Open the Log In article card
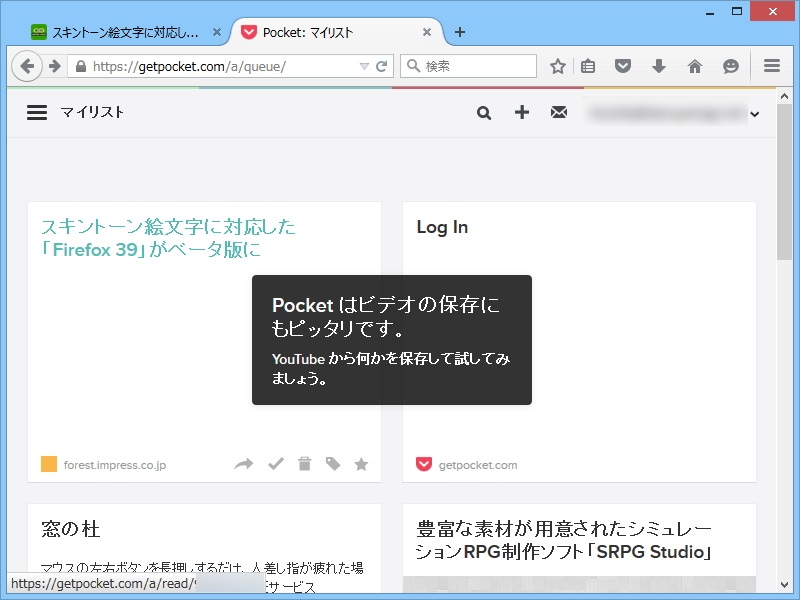 coord(441,227)
